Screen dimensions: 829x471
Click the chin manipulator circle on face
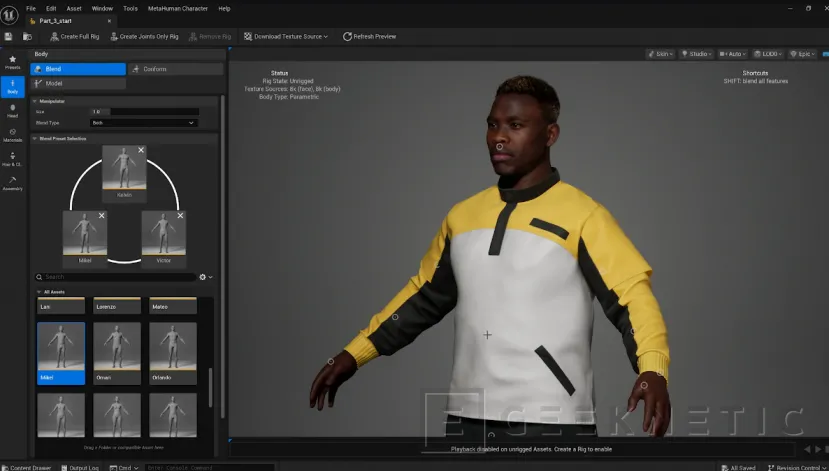[500, 146]
